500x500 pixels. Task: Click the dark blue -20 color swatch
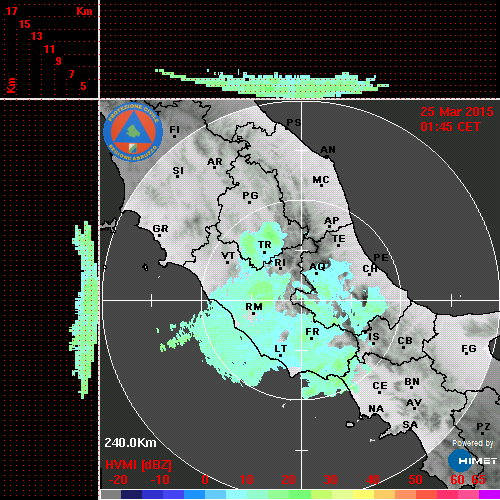[x=132, y=495]
